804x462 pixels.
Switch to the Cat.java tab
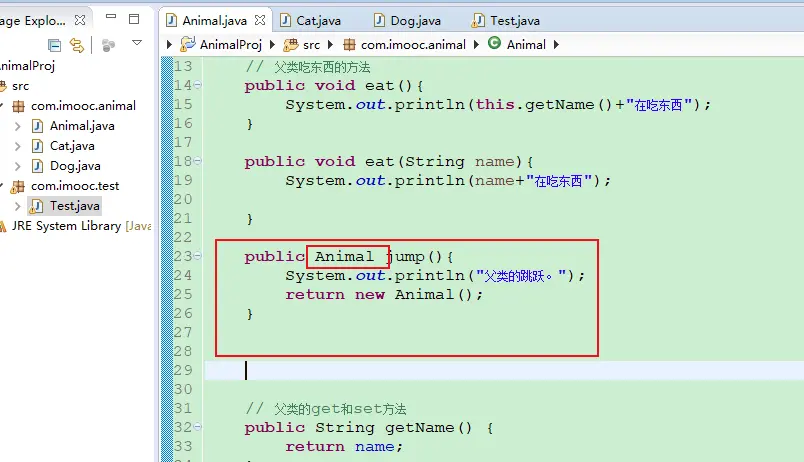tap(320, 20)
